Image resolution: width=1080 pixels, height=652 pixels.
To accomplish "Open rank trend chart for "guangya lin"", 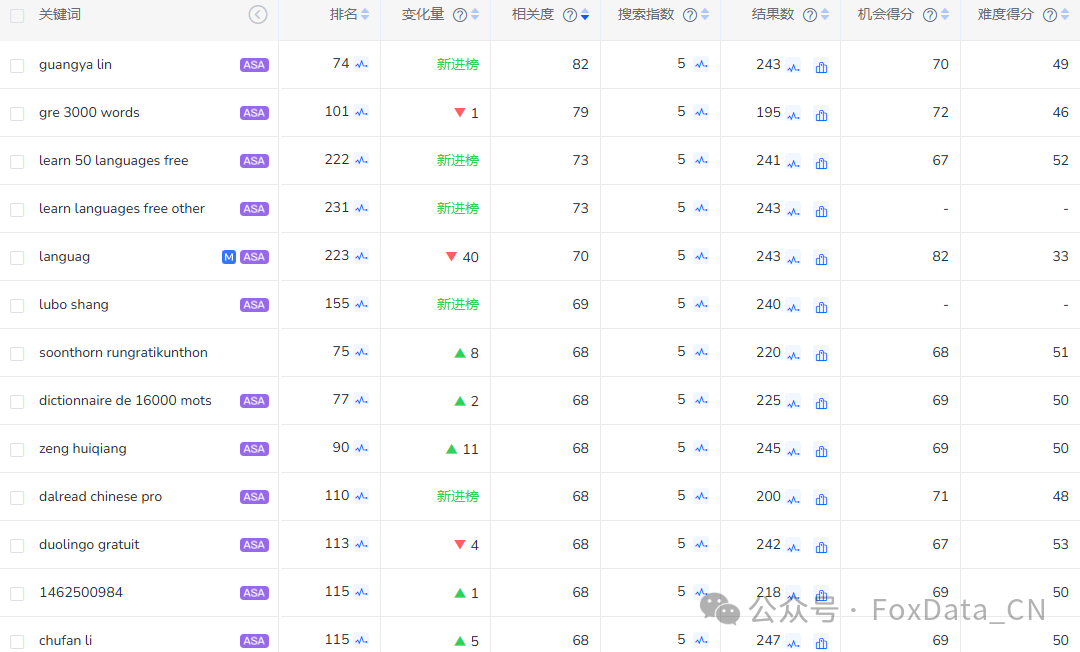I will coord(361,64).
